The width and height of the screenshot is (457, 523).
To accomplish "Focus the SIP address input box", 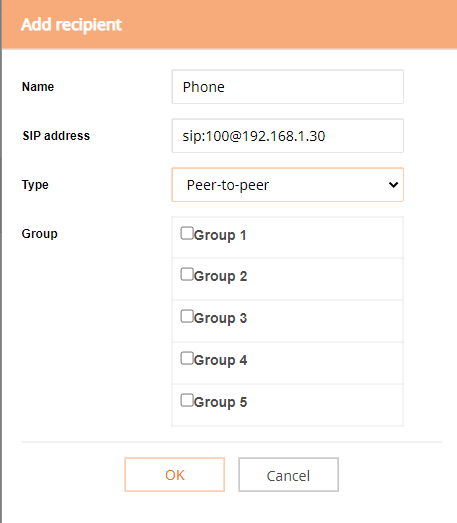I will (288, 136).
